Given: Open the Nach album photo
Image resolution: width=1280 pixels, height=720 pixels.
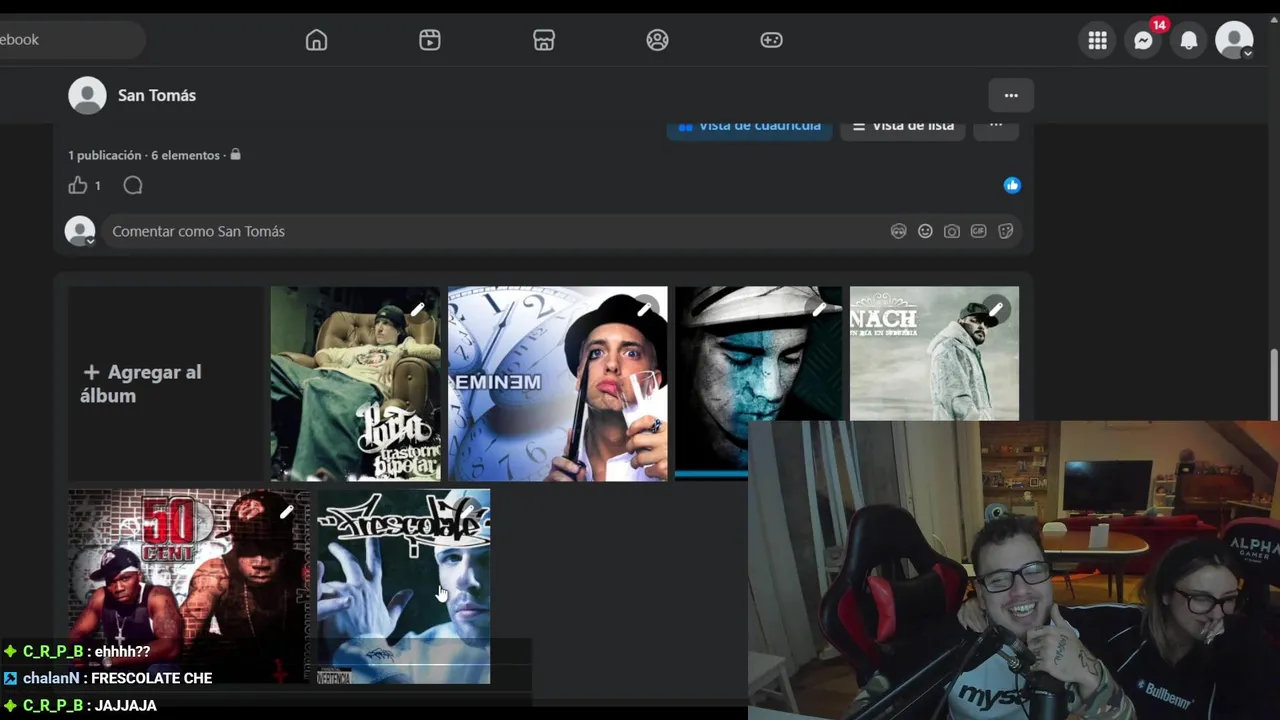Looking at the screenshot, I should pyautogui.click(x=934, y=354).
